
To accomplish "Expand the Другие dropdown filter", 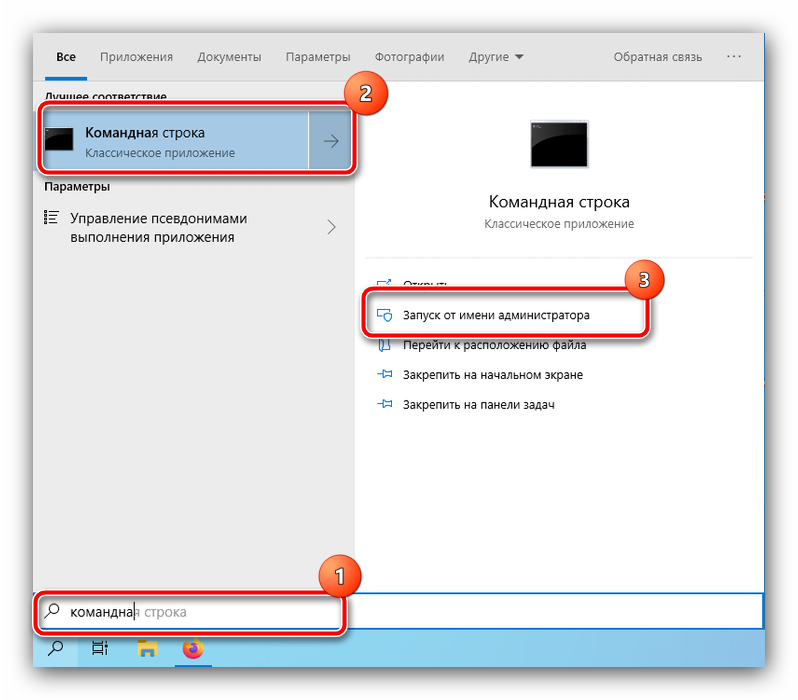I will pos(496,57).
